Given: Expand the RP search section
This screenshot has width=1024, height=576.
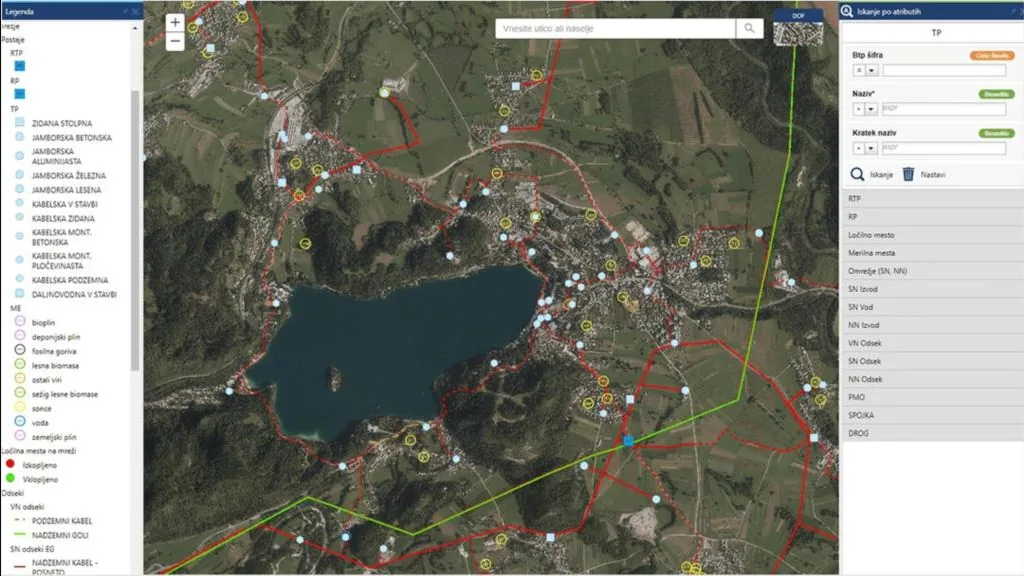Looking at the screenshot, I should coord(933,217).
